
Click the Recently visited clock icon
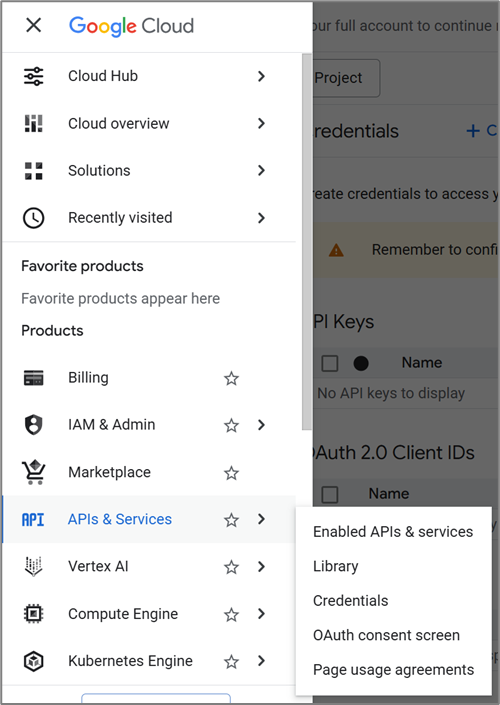34,218
